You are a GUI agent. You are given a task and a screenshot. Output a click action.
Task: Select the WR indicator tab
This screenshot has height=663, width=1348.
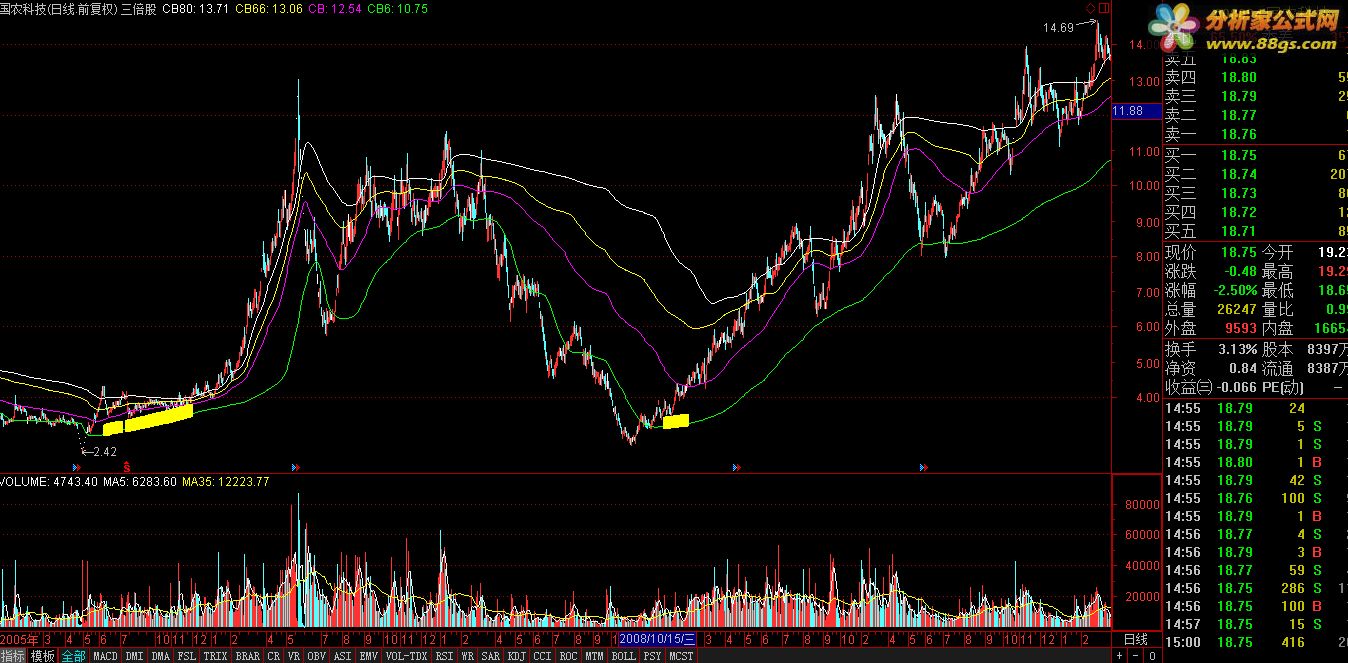click(x=468, y=656)
